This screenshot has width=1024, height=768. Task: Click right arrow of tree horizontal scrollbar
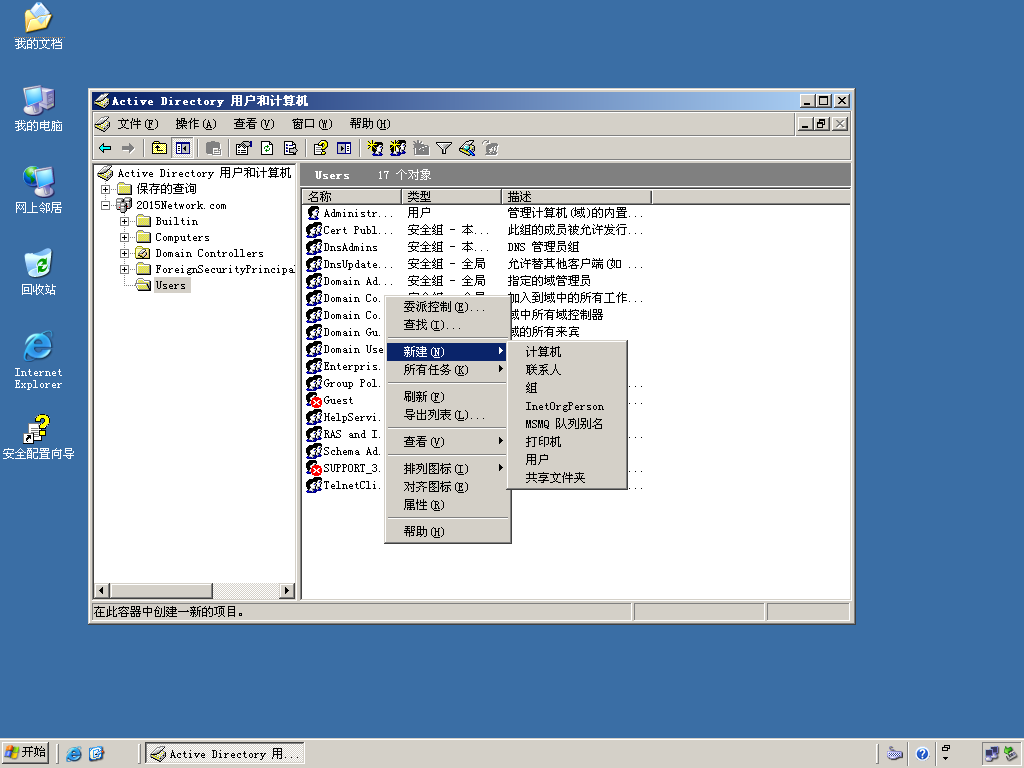point(287,590)
